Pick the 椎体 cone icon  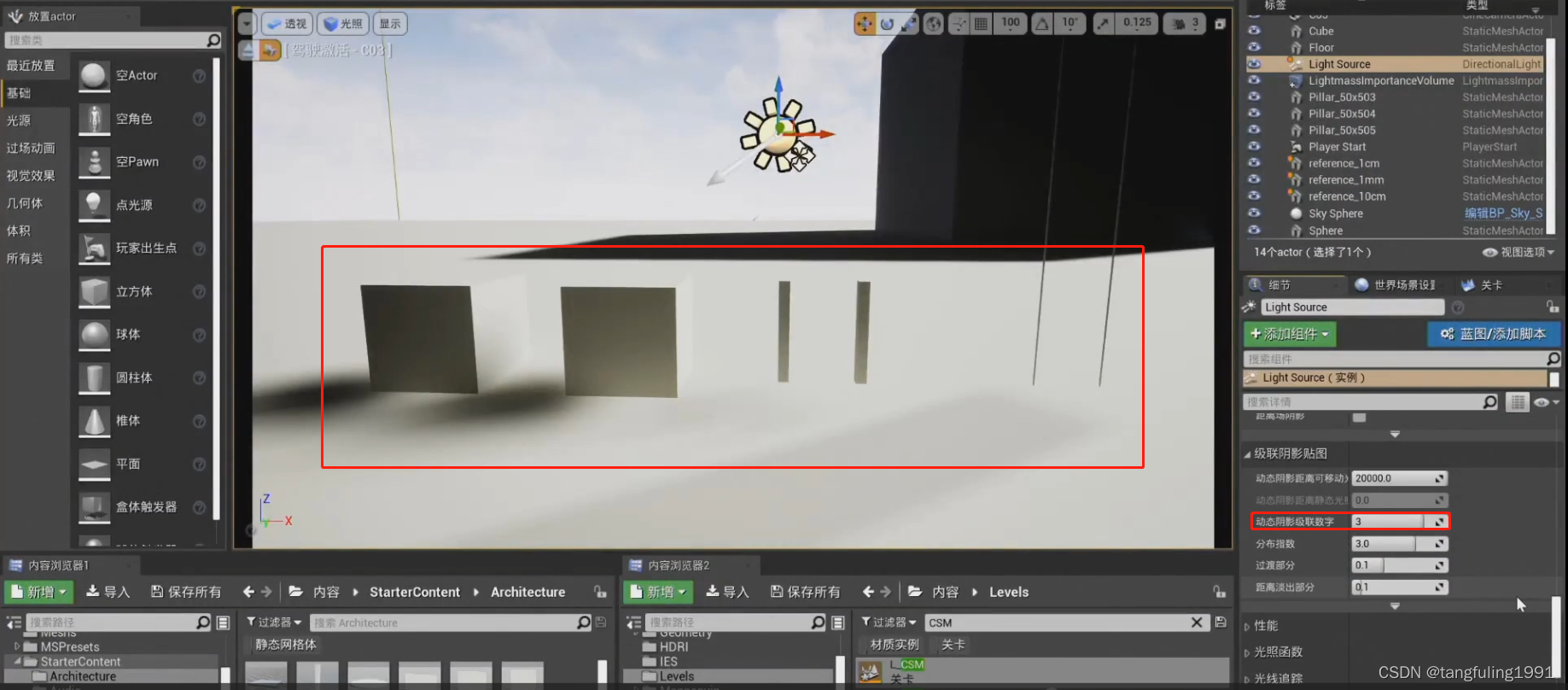[94, 421]
